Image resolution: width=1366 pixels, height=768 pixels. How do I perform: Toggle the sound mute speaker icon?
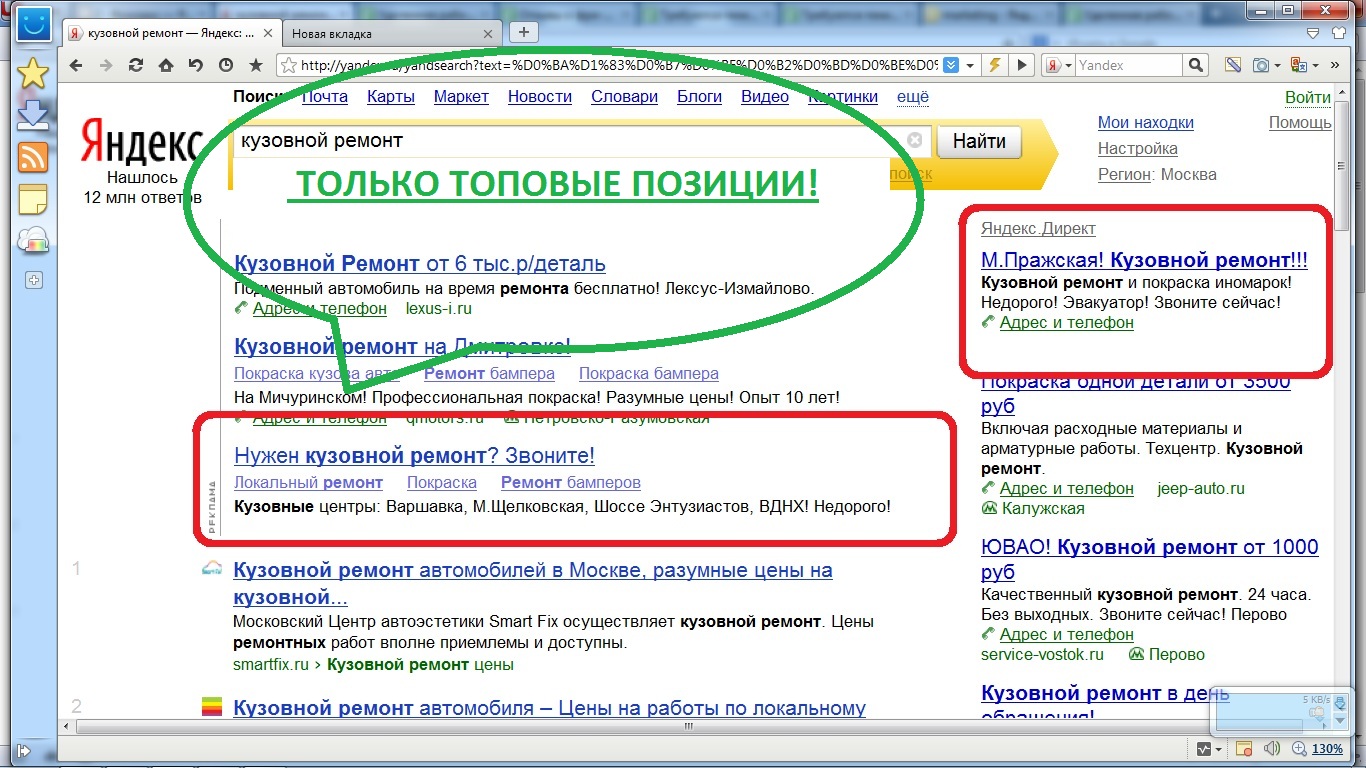(1271, 748)
